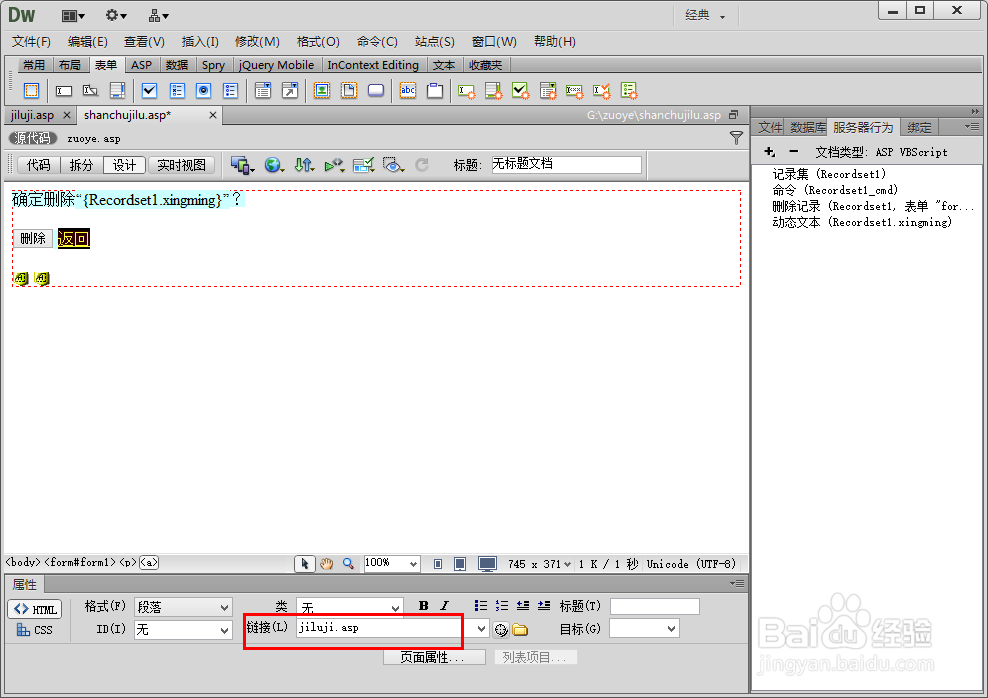Insert a Textarea form element

117,91
